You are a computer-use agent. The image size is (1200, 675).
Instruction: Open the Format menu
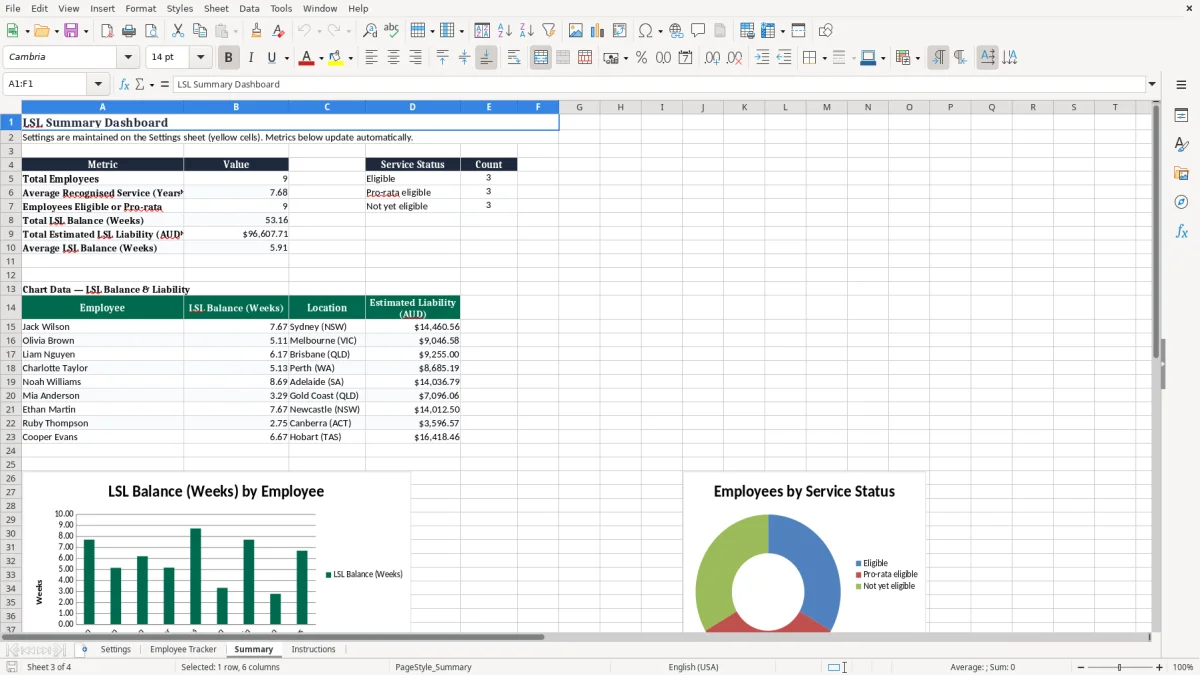[x=141, y=8]
